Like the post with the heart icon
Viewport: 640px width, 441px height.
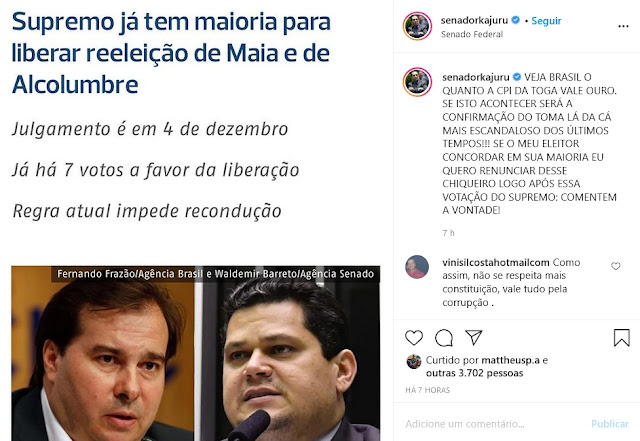(x=414, y=338)
